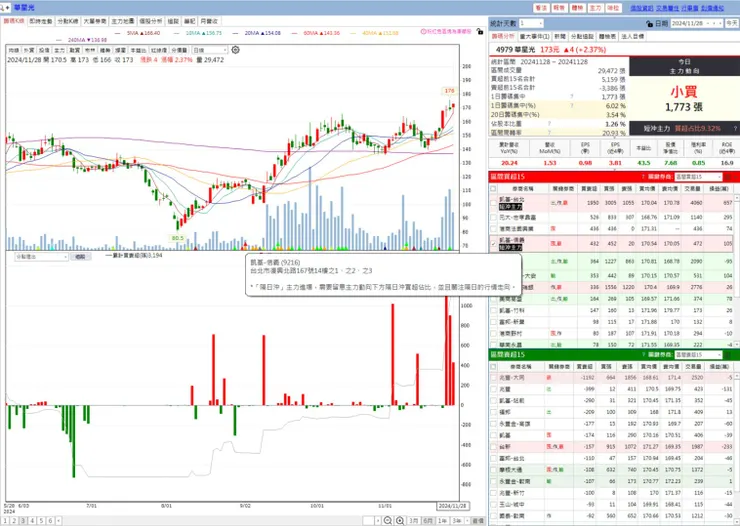740x526 pixels.
Task: Toggle 外資 chart indicator button
Action: pos(29,50)
